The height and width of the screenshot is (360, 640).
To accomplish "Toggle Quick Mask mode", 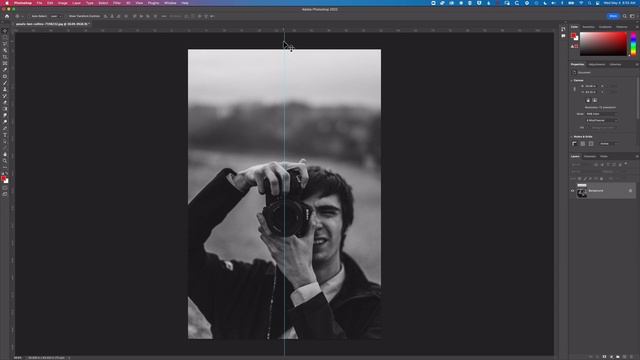I will pos(5,188).
